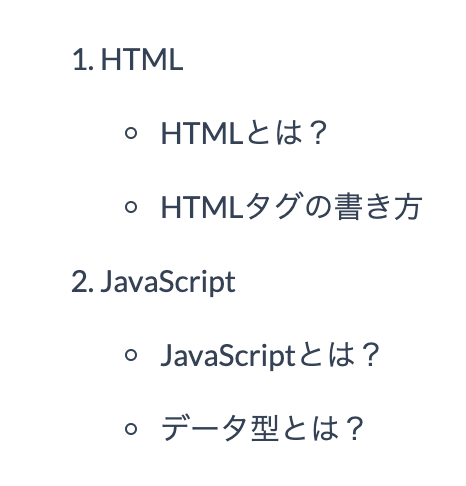466x486 pixels.
Task: Click the "データ型" characters in the last entry
Action: (220, 428)
